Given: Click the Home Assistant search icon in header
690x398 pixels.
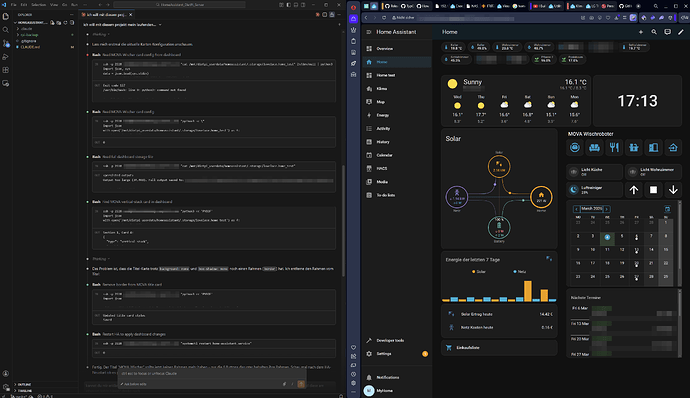Looking at the screenshot, I should 654,32.
